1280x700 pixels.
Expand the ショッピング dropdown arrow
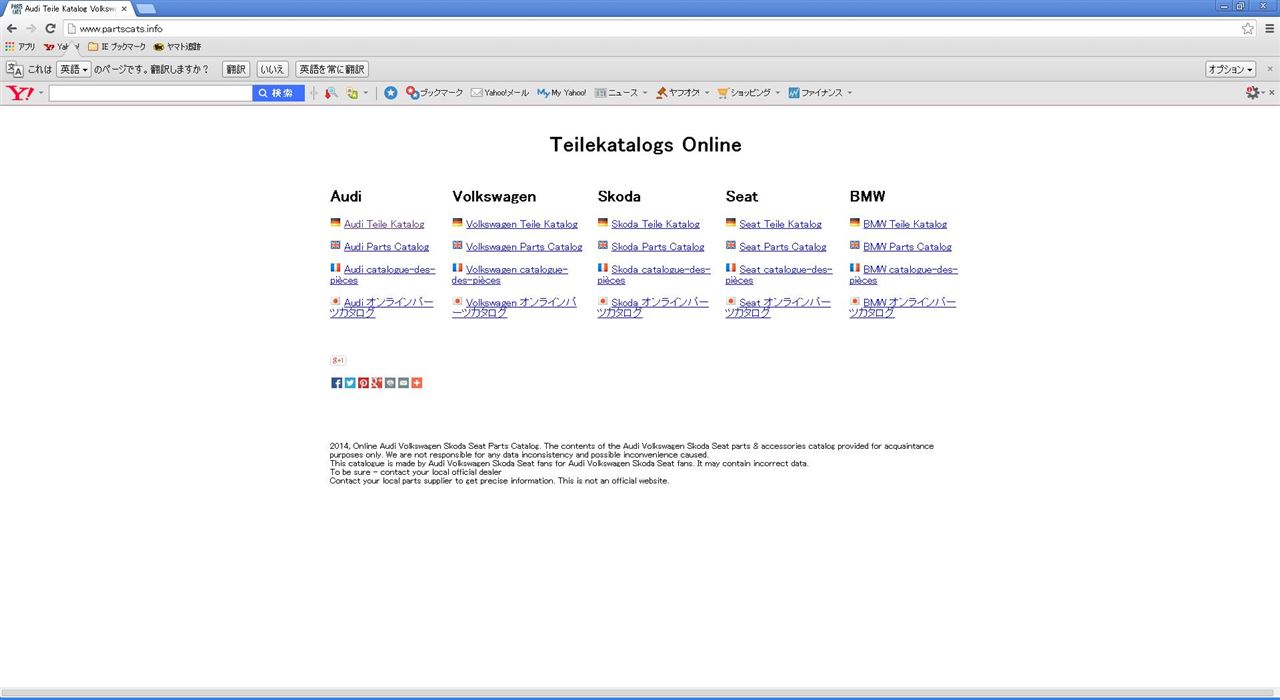[x=779, y=93]
